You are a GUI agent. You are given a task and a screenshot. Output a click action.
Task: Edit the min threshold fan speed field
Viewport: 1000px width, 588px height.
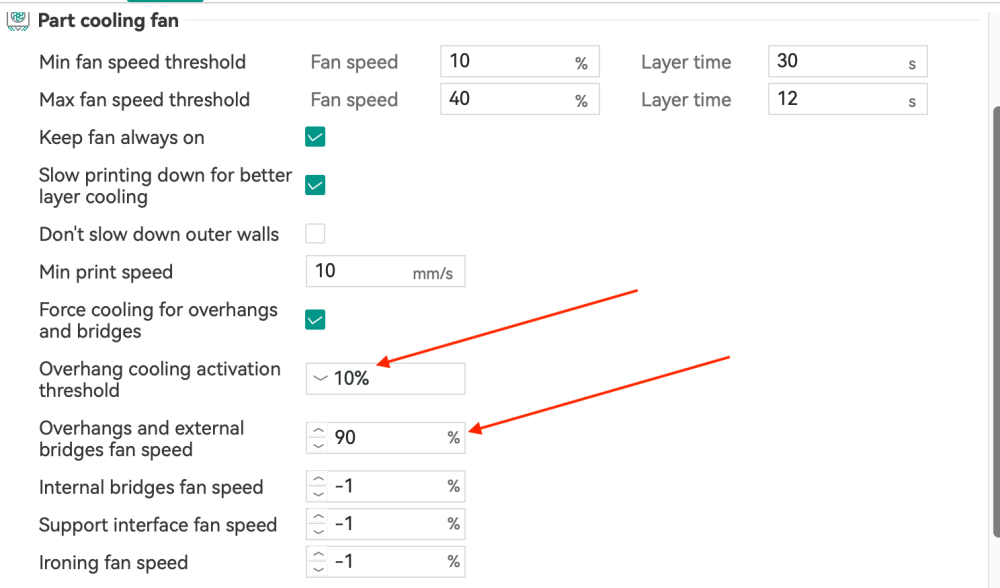click(505, 61)
